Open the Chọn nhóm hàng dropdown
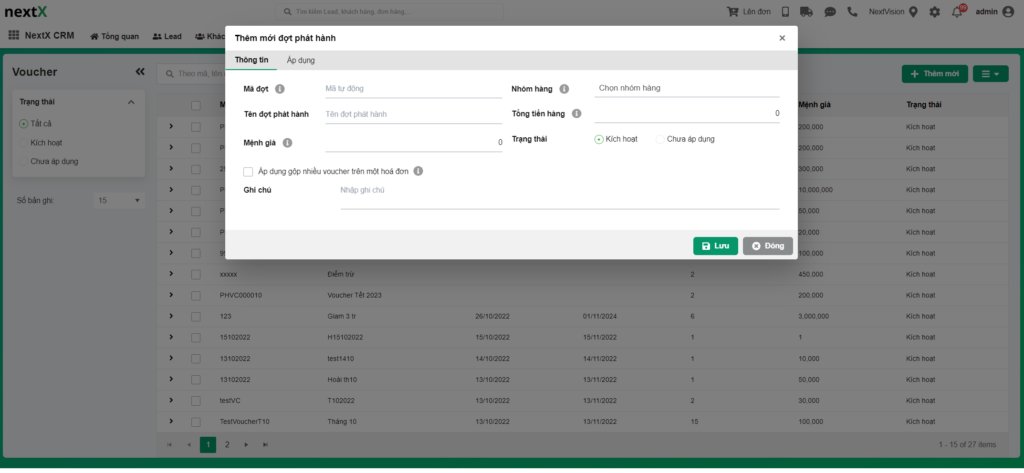Image resolution: width=1024 pixels, height=473 pixels. (686, 88)
